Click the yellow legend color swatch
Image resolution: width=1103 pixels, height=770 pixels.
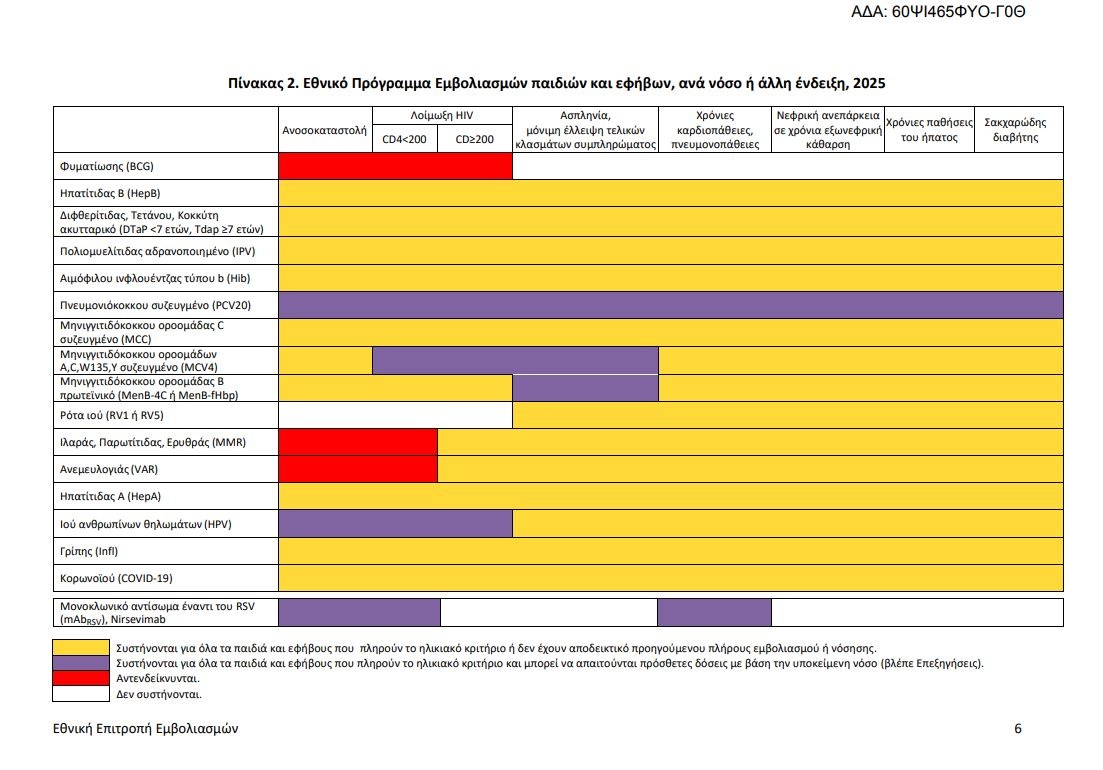[83, 647]
